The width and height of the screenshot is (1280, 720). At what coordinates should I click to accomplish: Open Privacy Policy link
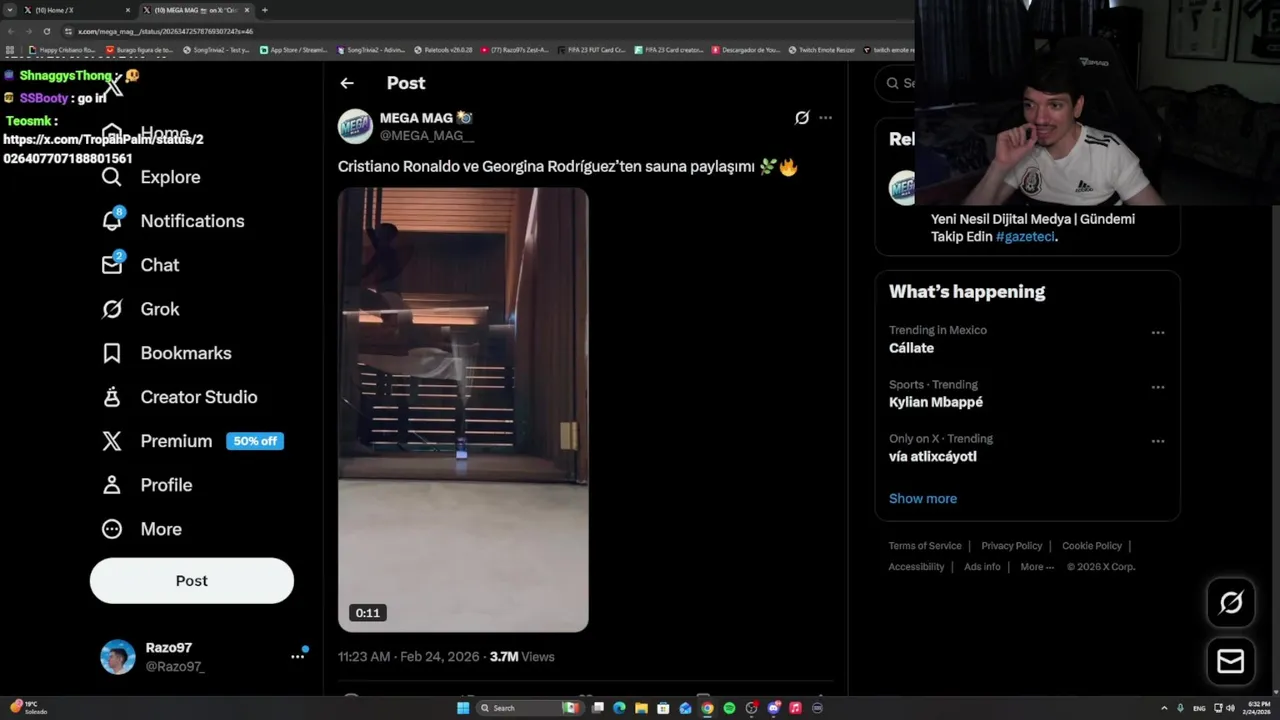[1012, 546]
